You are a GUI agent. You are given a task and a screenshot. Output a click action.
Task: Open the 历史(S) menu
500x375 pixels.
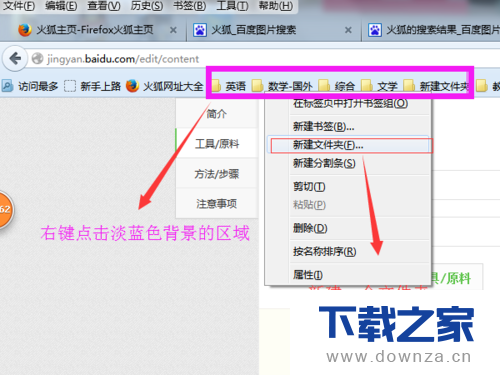tap(147, 6)
